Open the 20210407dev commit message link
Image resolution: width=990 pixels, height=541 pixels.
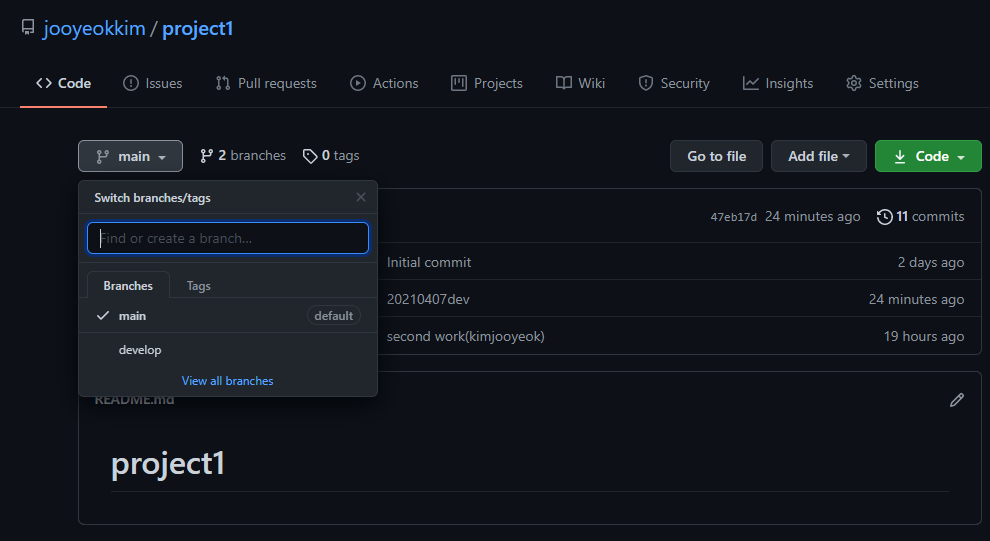428,299
